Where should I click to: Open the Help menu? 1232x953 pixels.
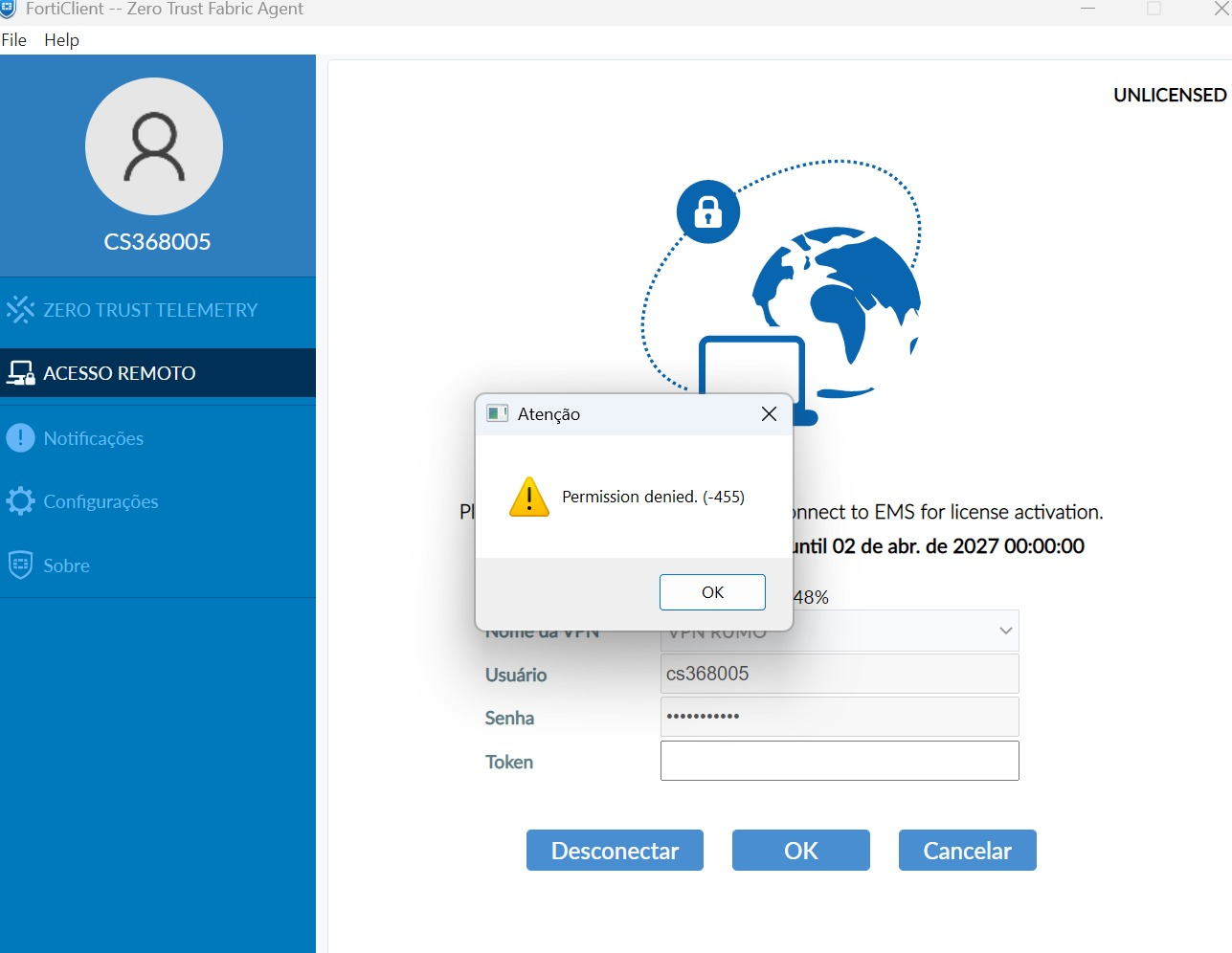[61, 40]
